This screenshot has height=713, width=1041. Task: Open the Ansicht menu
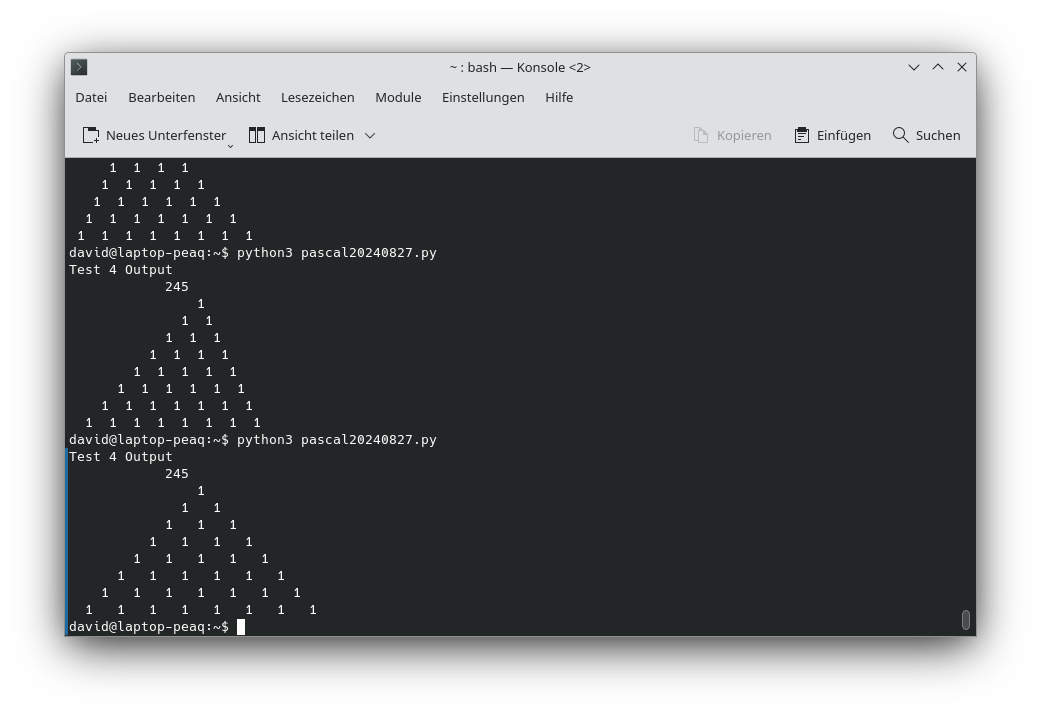point(238,97)
